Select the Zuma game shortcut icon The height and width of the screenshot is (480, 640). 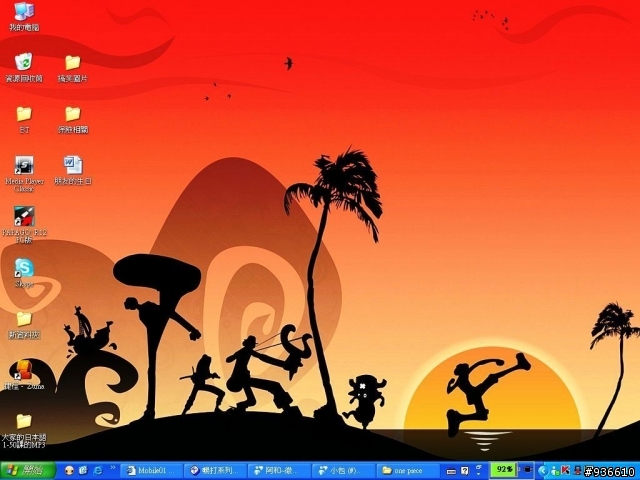[x=24, y=375]
